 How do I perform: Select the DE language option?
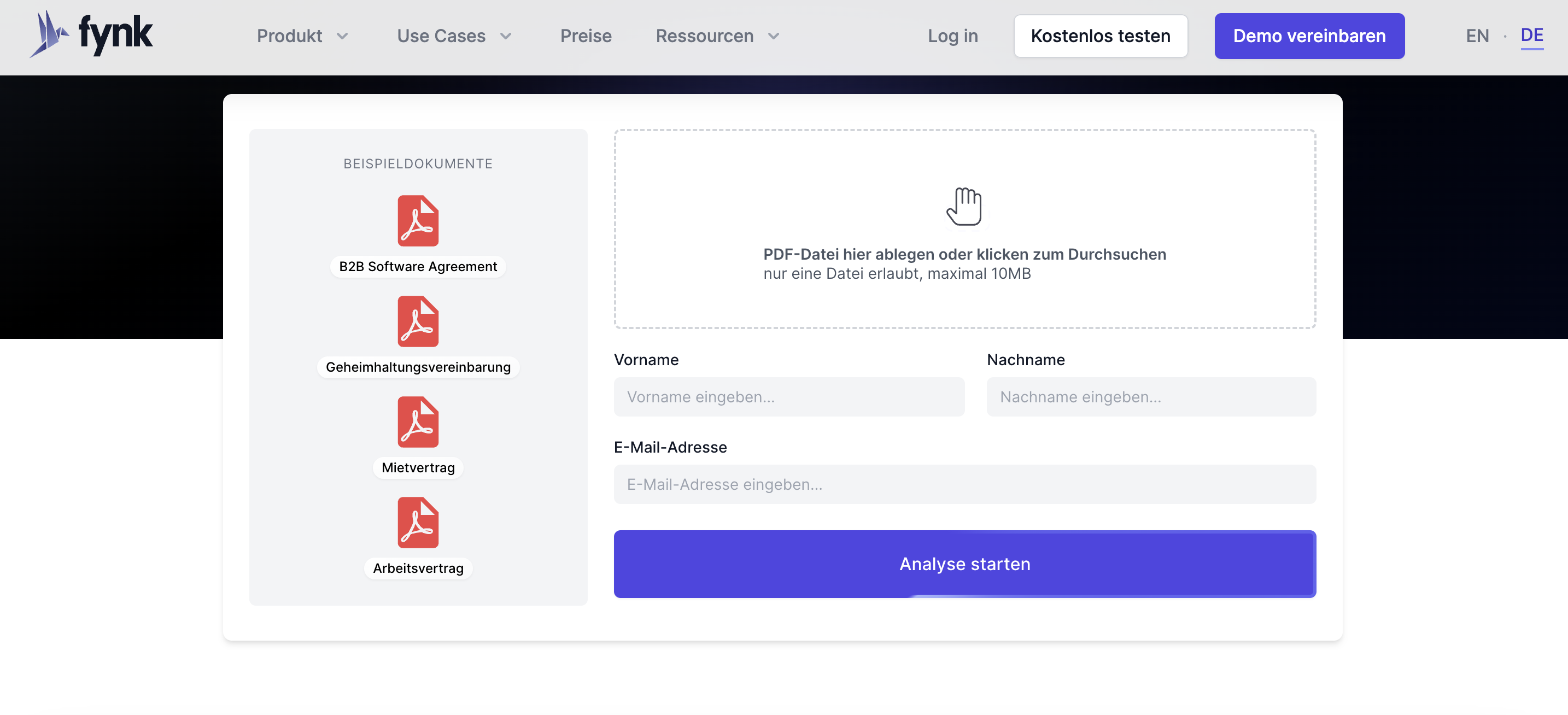[x=1531, y=36]
